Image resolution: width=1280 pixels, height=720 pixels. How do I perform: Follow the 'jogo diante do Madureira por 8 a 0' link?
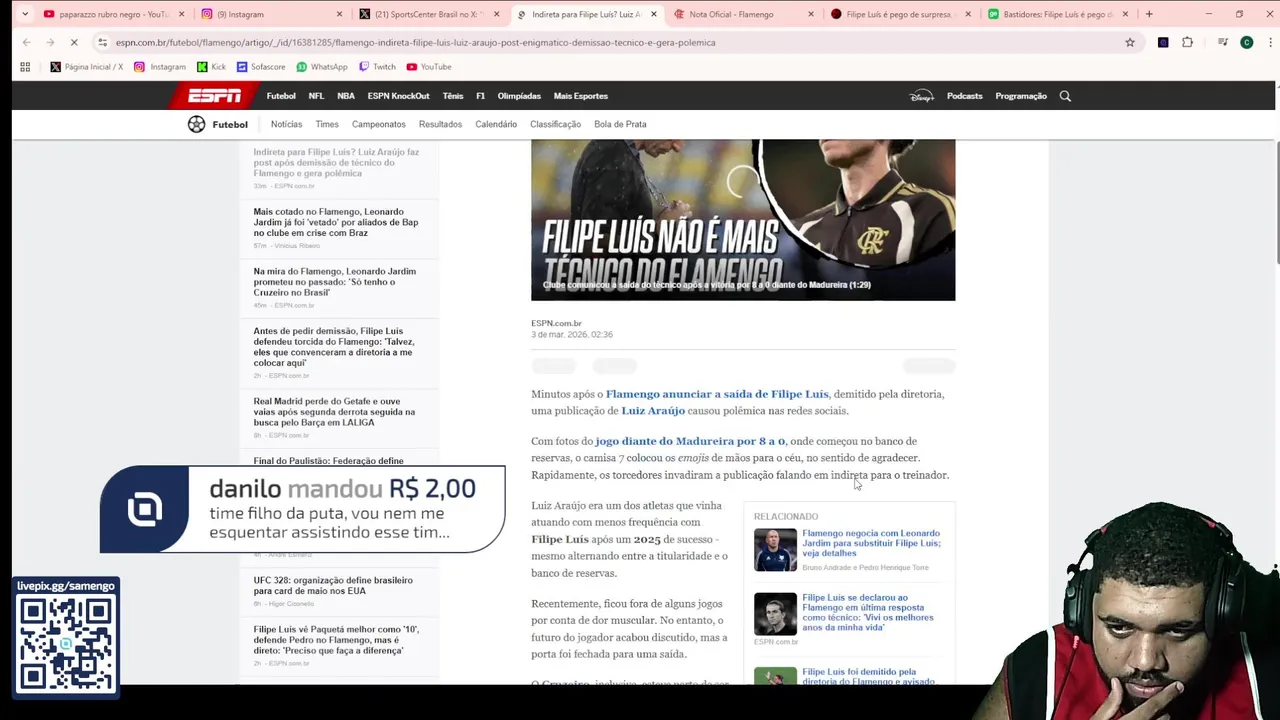690,441
